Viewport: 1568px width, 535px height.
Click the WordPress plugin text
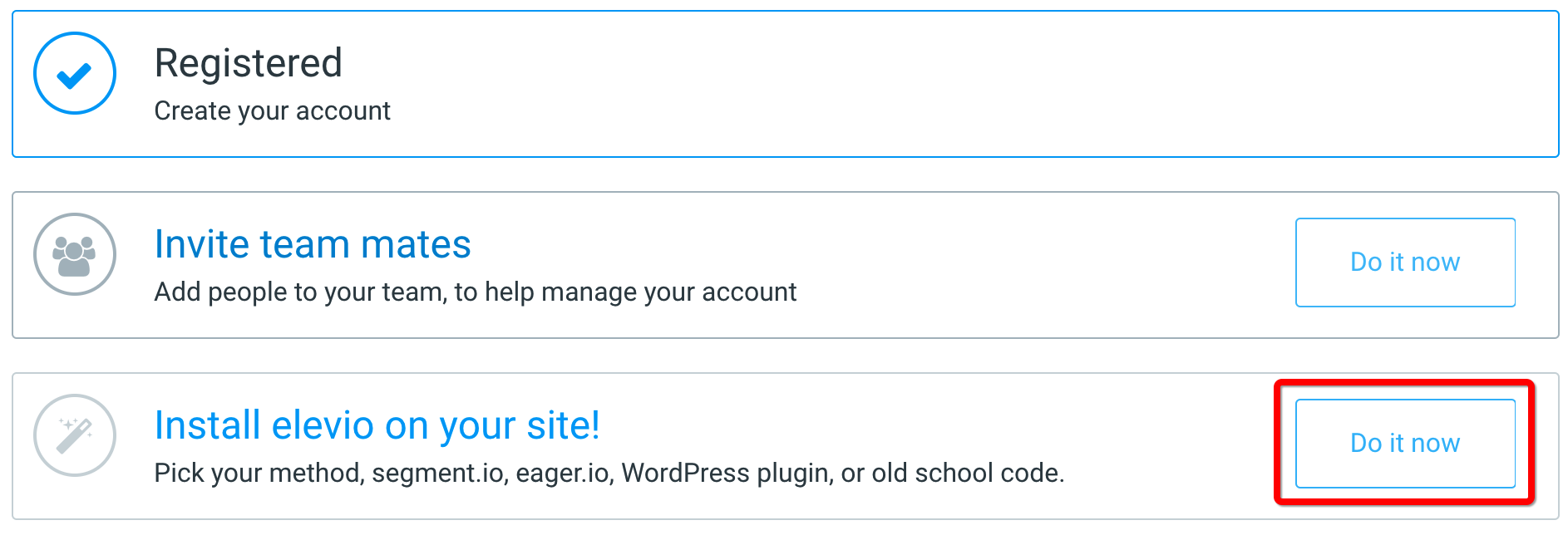click(x=727, y=474)
